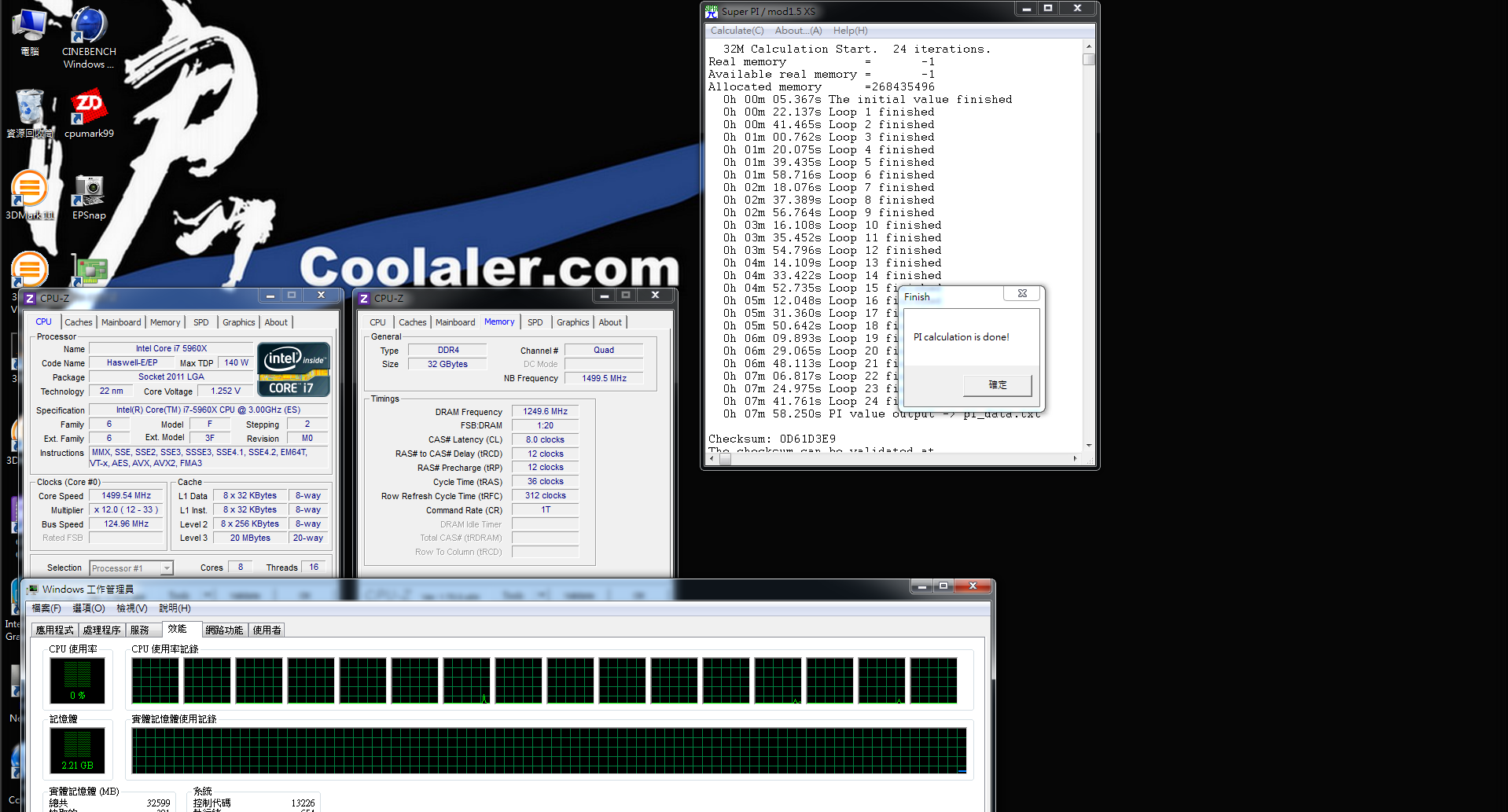1508x812 pixels.
Task: Switch to 網路功能 tab in Task Manager
Action: (224, 630)
